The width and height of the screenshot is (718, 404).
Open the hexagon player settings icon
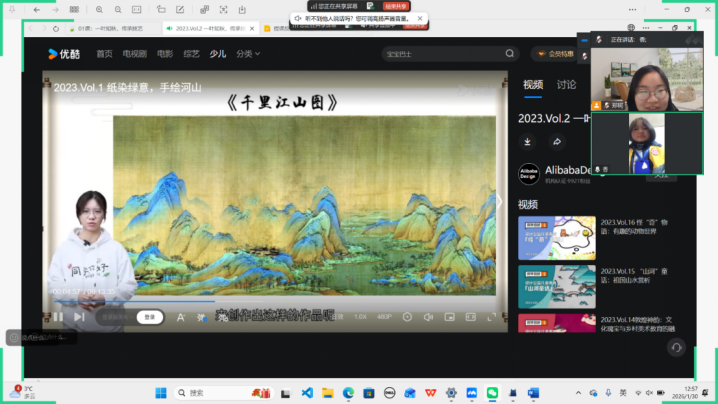pyautogui.click(x=407, y=317)
